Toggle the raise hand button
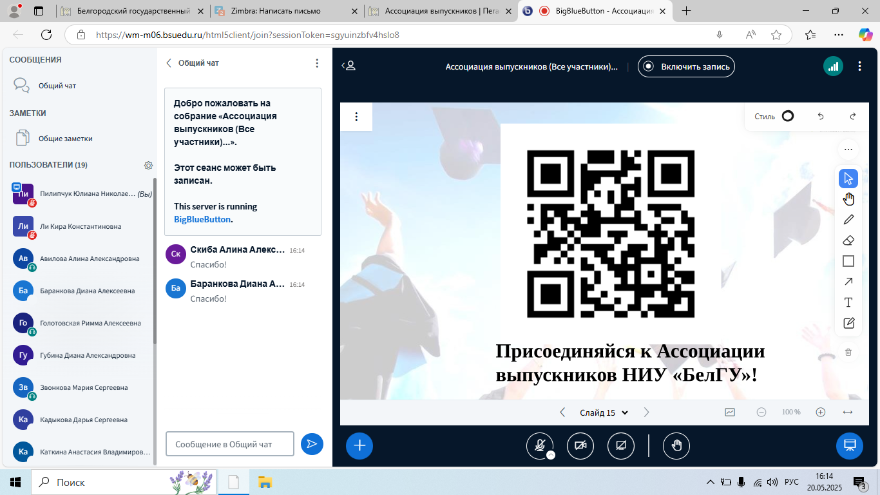The height and width of the screenshot is (495, 880). tap(677, 445)
